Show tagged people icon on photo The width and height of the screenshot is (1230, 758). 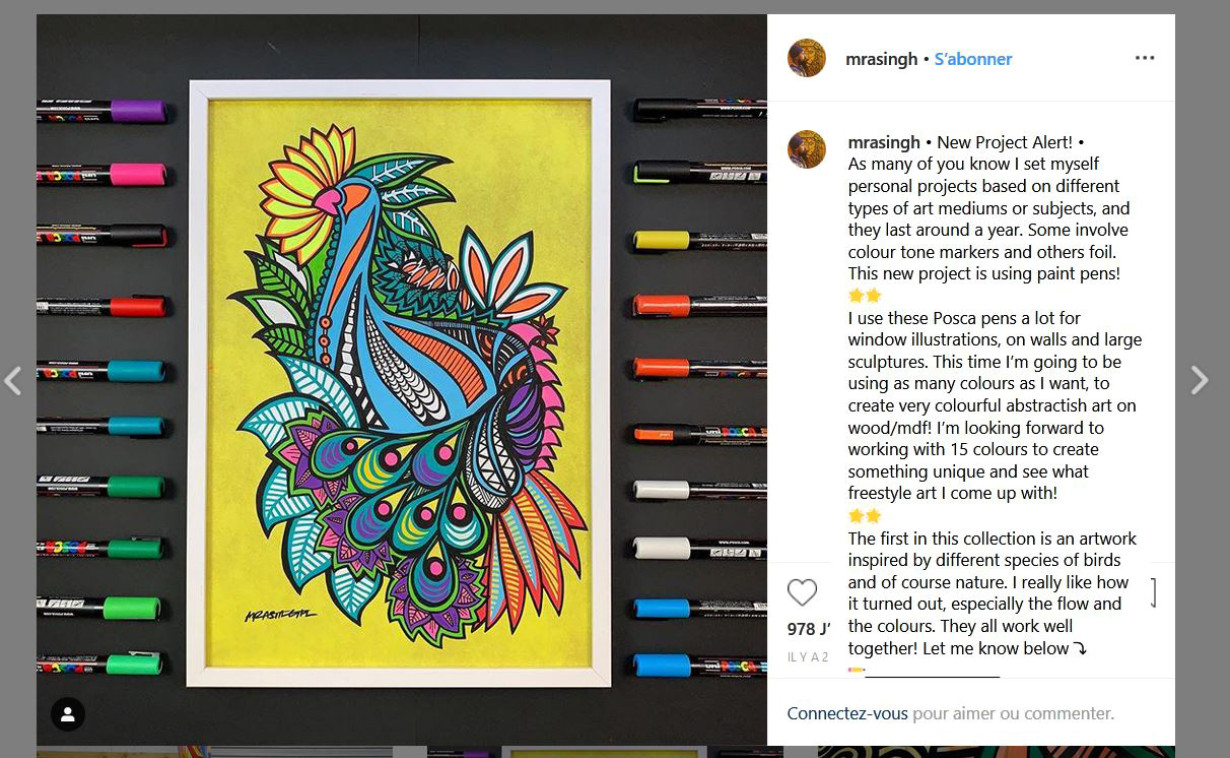[x=68, y=714]
